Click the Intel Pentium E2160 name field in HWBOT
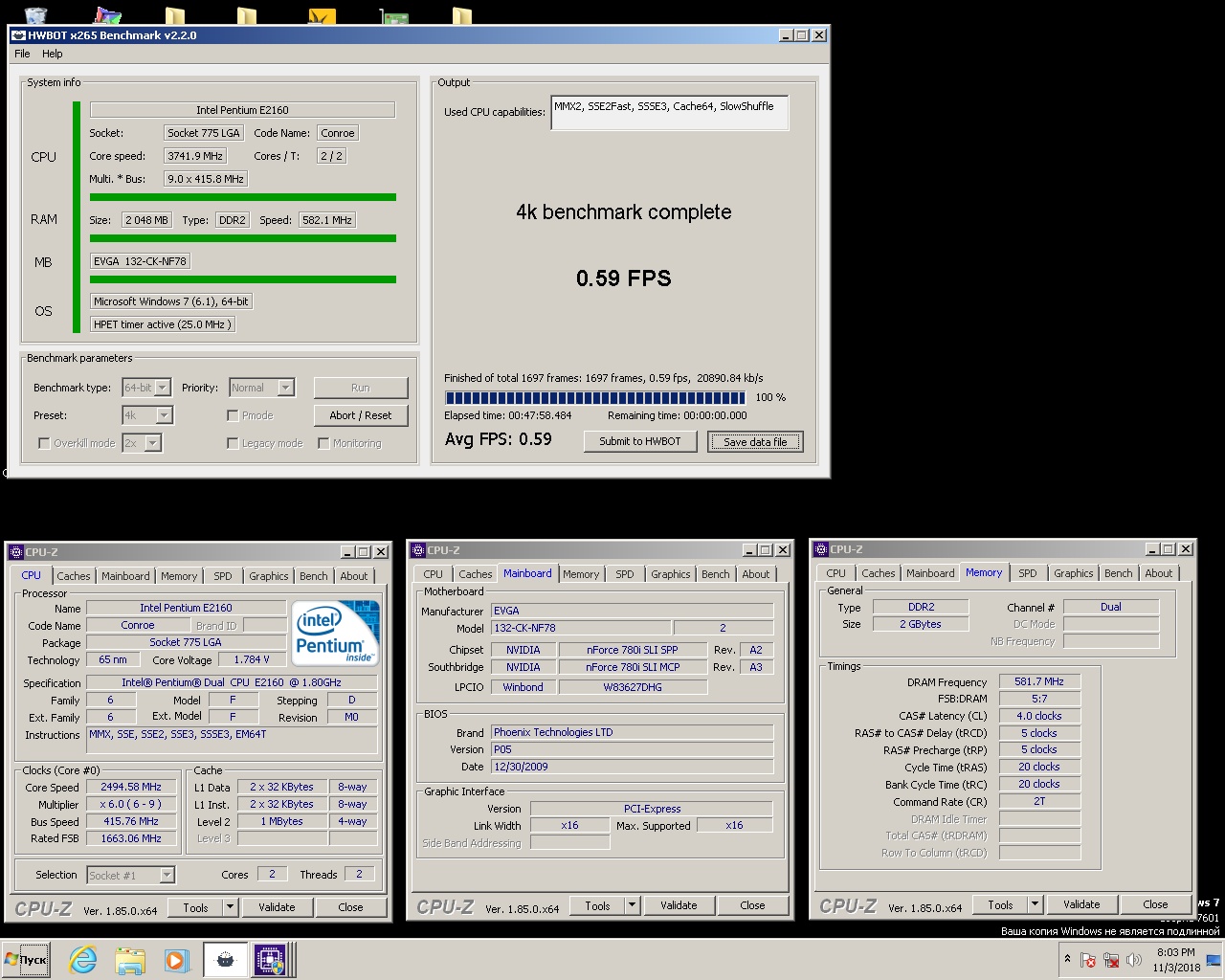This screenshot has height=980, width=1225. (242, 110)
